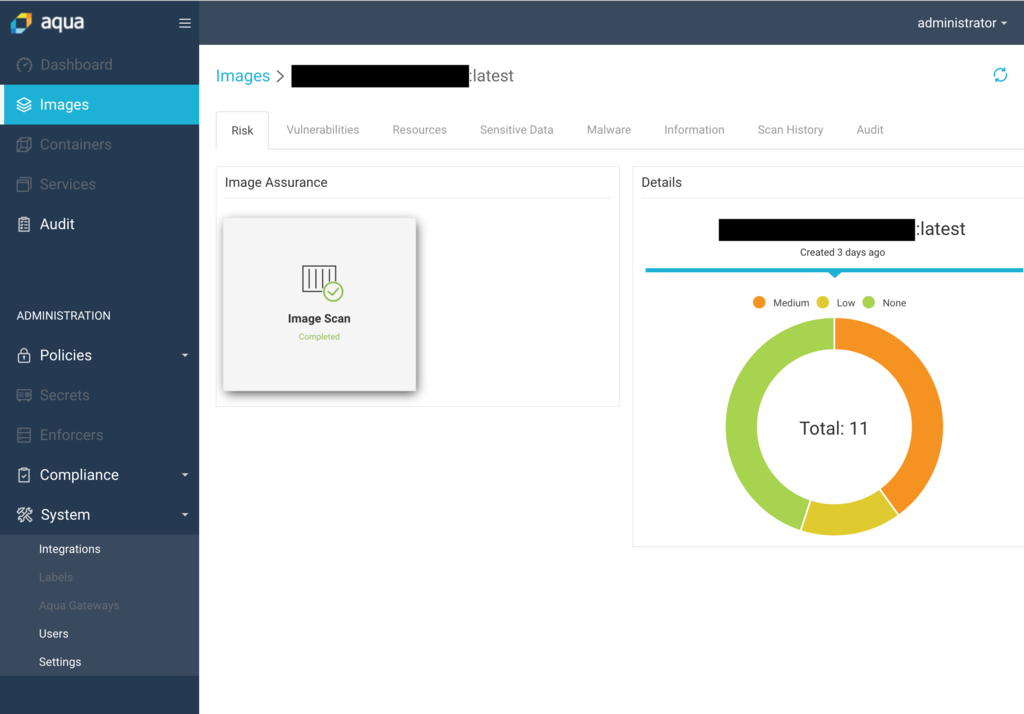Screen dimensions: 1024x714
Task: Click the Image Scan container icon
Action: 322,282
